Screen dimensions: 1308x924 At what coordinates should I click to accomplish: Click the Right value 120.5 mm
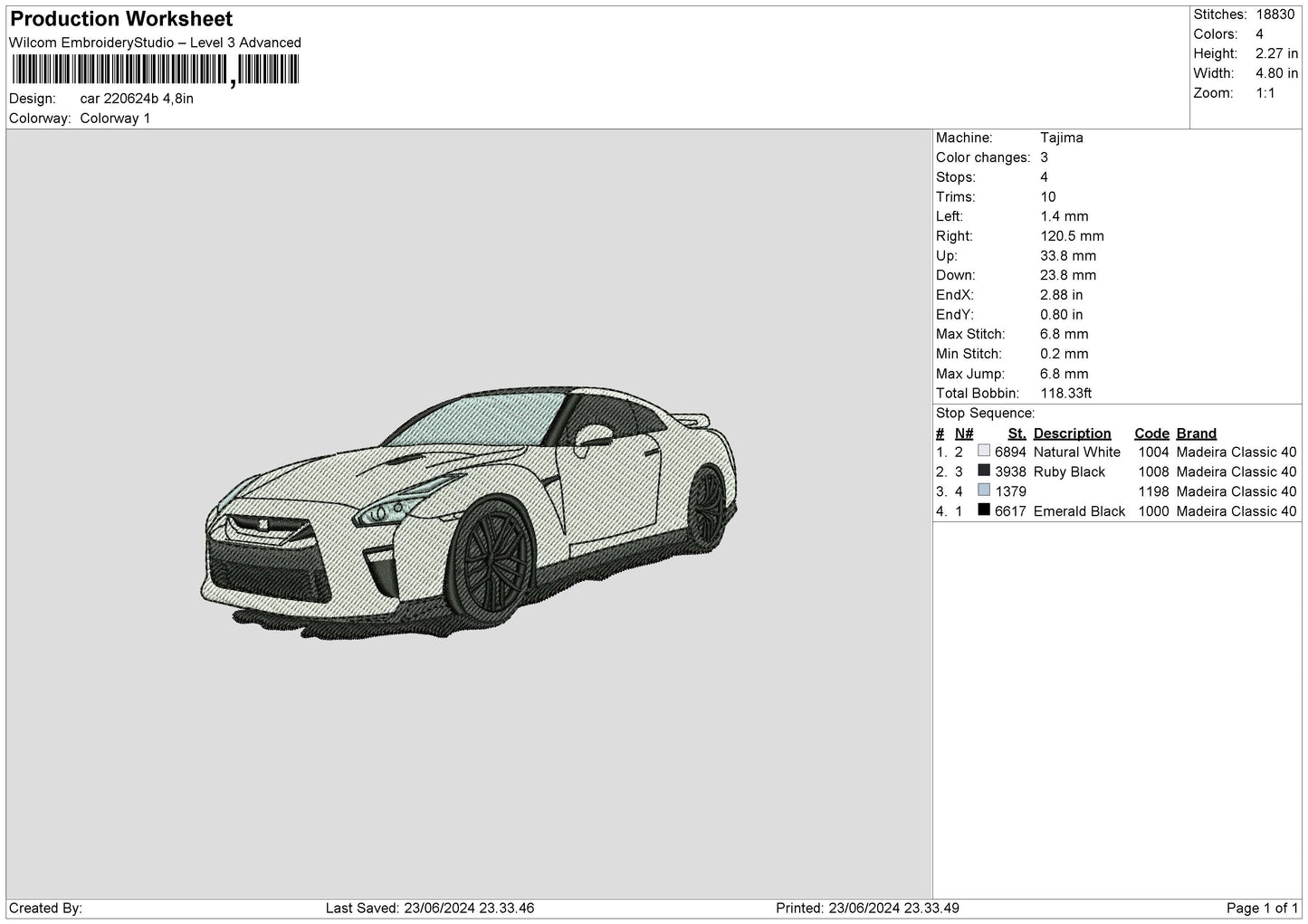[x=1072, y=236]
